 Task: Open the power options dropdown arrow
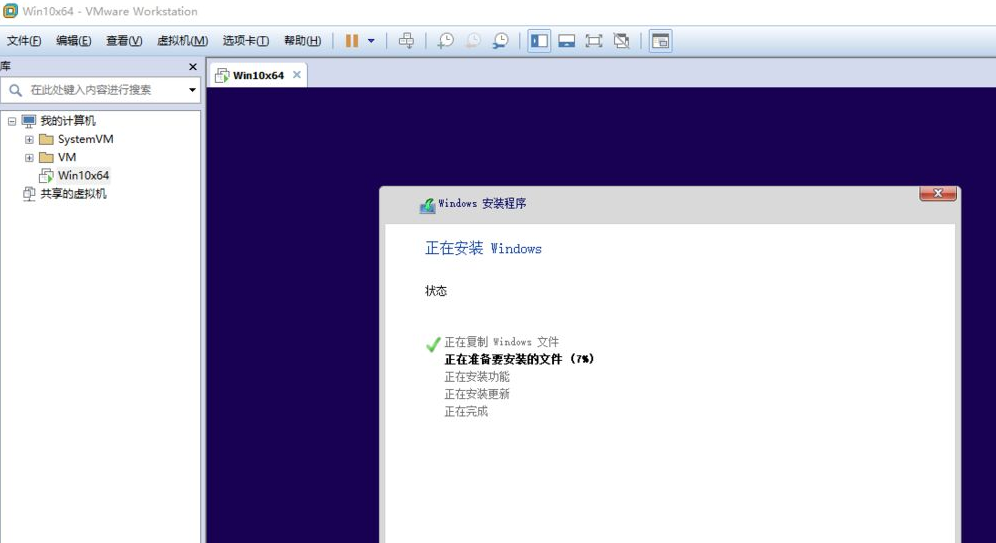[x=371, y=41]
